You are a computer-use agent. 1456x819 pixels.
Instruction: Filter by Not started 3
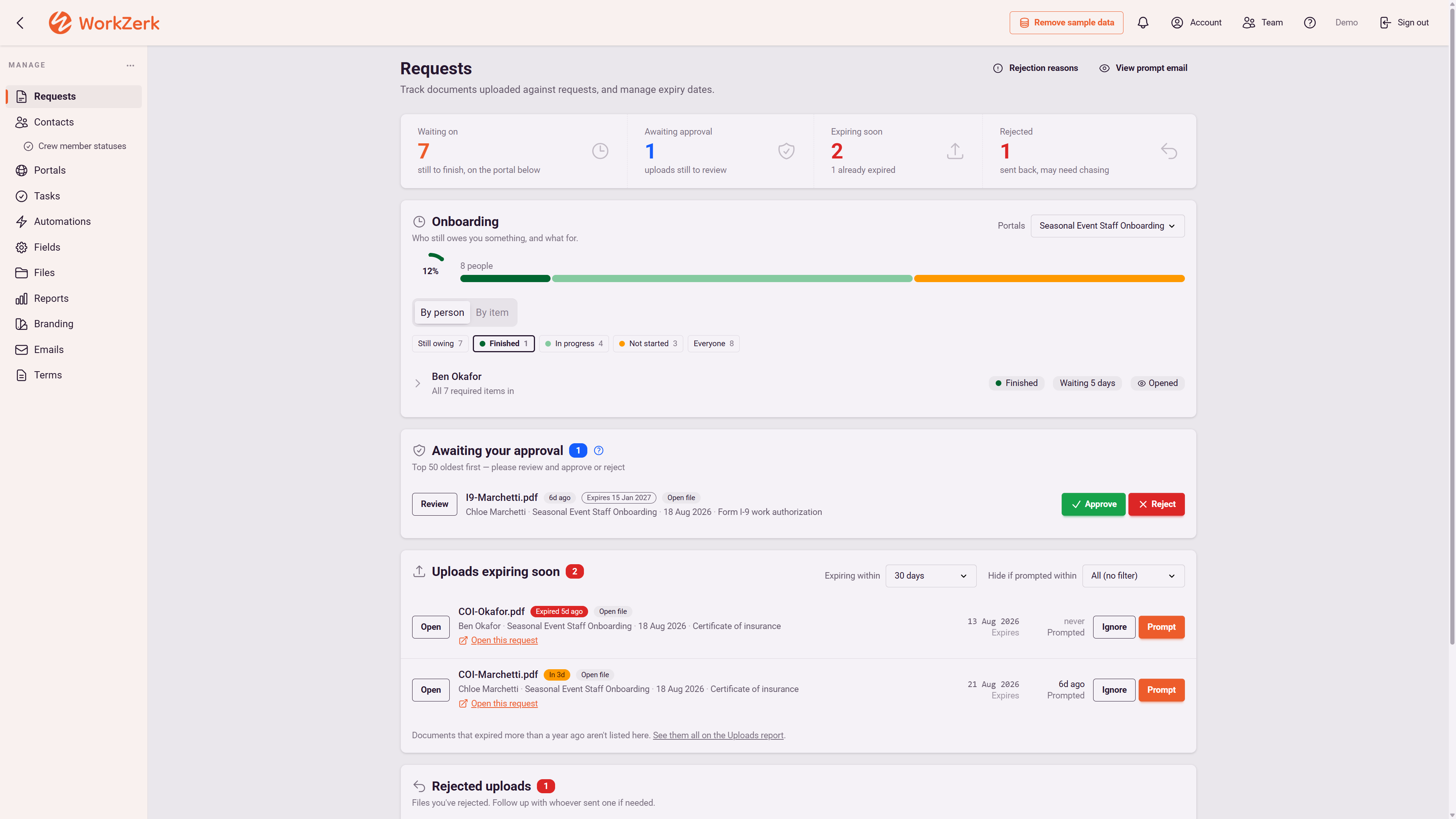pos(648,344)
